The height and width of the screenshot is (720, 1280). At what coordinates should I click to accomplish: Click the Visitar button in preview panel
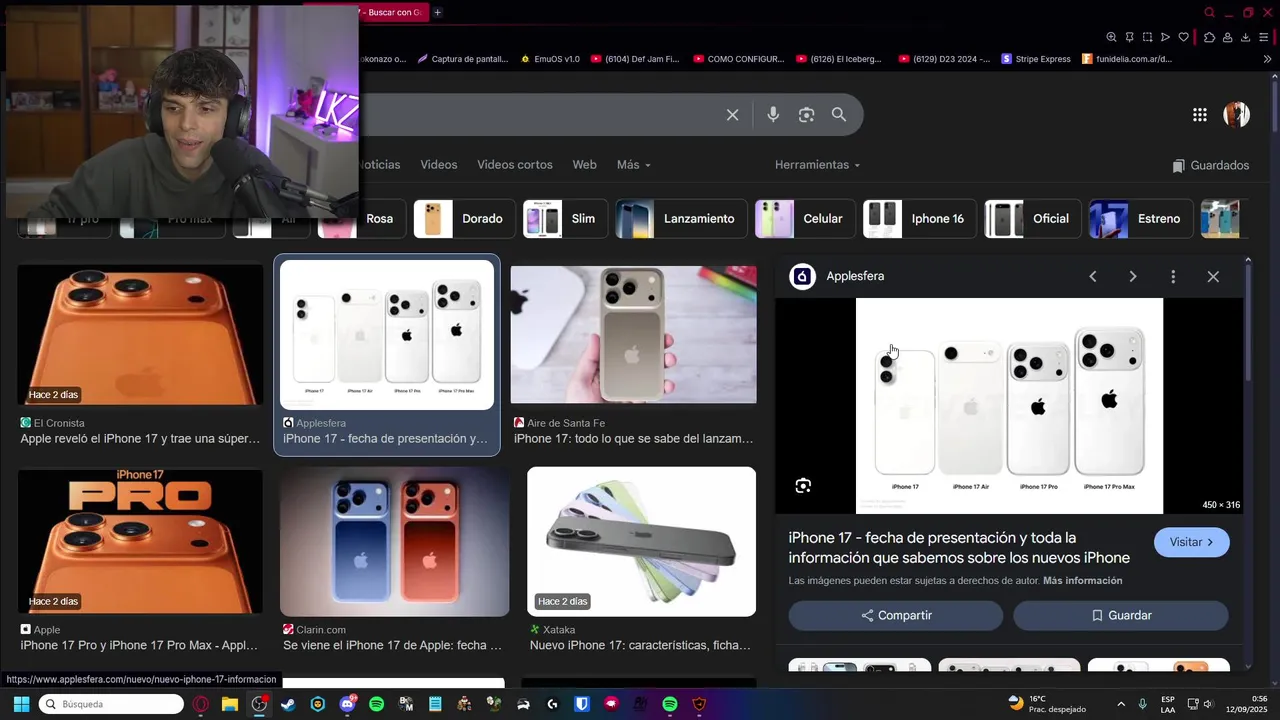(x=1191, y=542)
